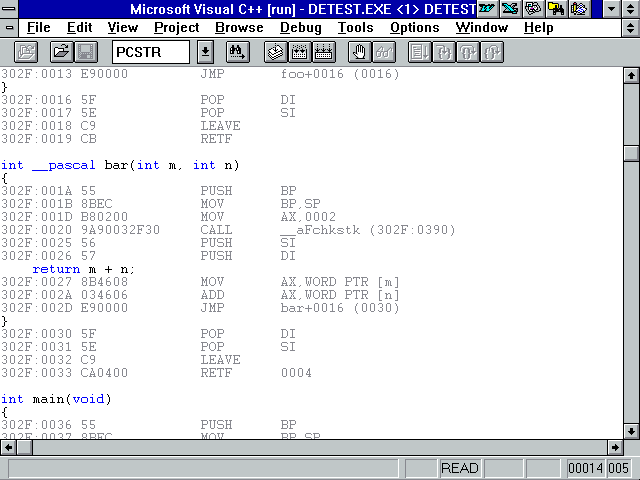Click the Compile File toolbar icon
The image size is (640, 480).
[x=276, y=52]
